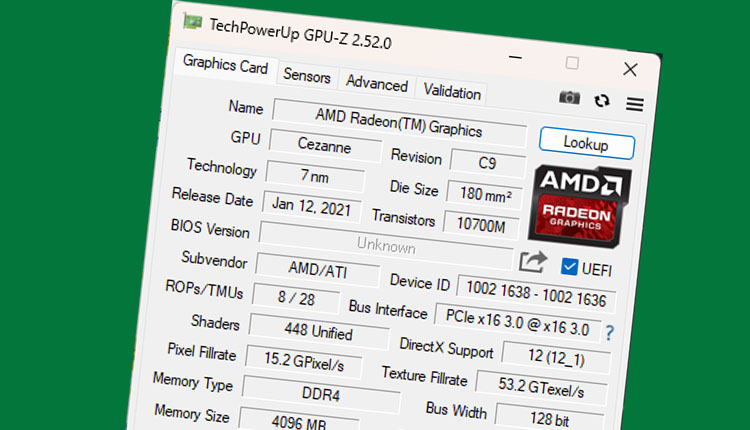Close the GPU-Z window
The width and height of the screenshot is (750, 430).
(630, 69)
